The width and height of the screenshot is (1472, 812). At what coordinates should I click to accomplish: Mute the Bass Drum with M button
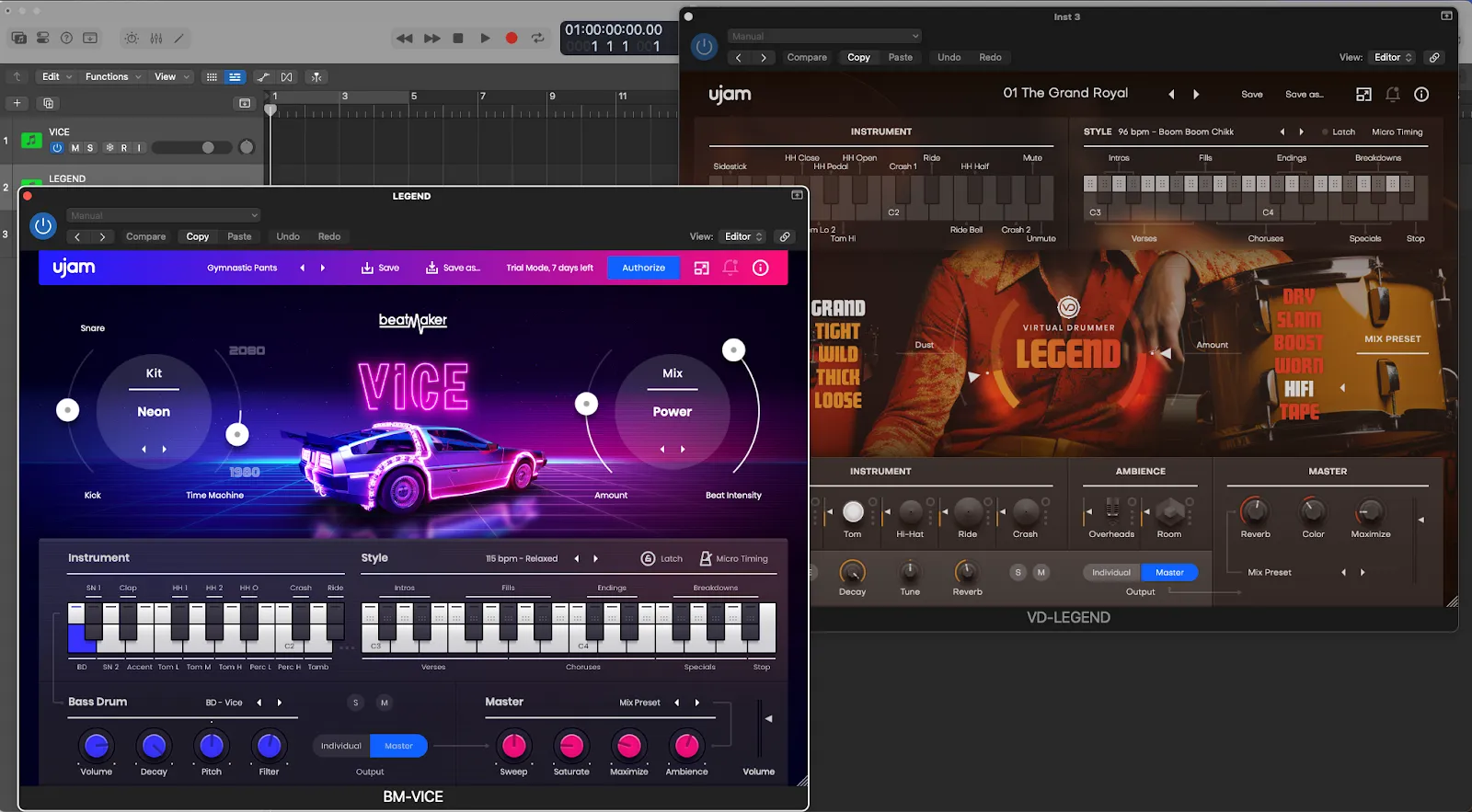pyautogui.click(x=385, y=703)
